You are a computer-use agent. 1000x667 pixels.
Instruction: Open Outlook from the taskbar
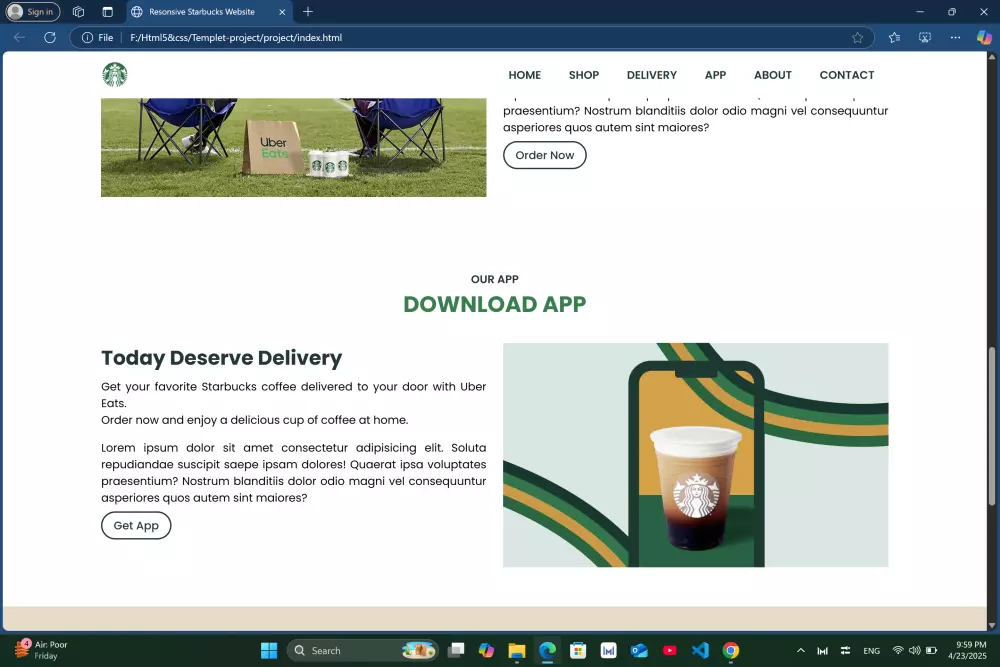[639, 650]
